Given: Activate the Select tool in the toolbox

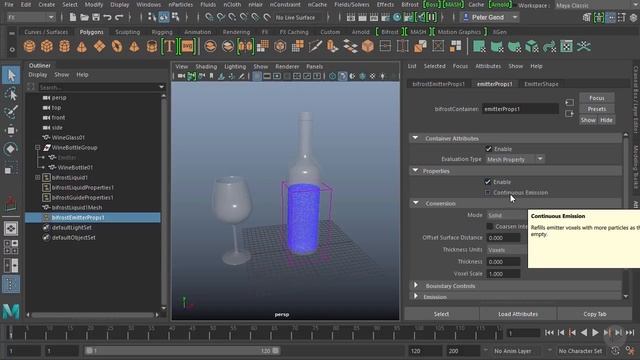Looking at the screenshot, I should coord(11,75).
